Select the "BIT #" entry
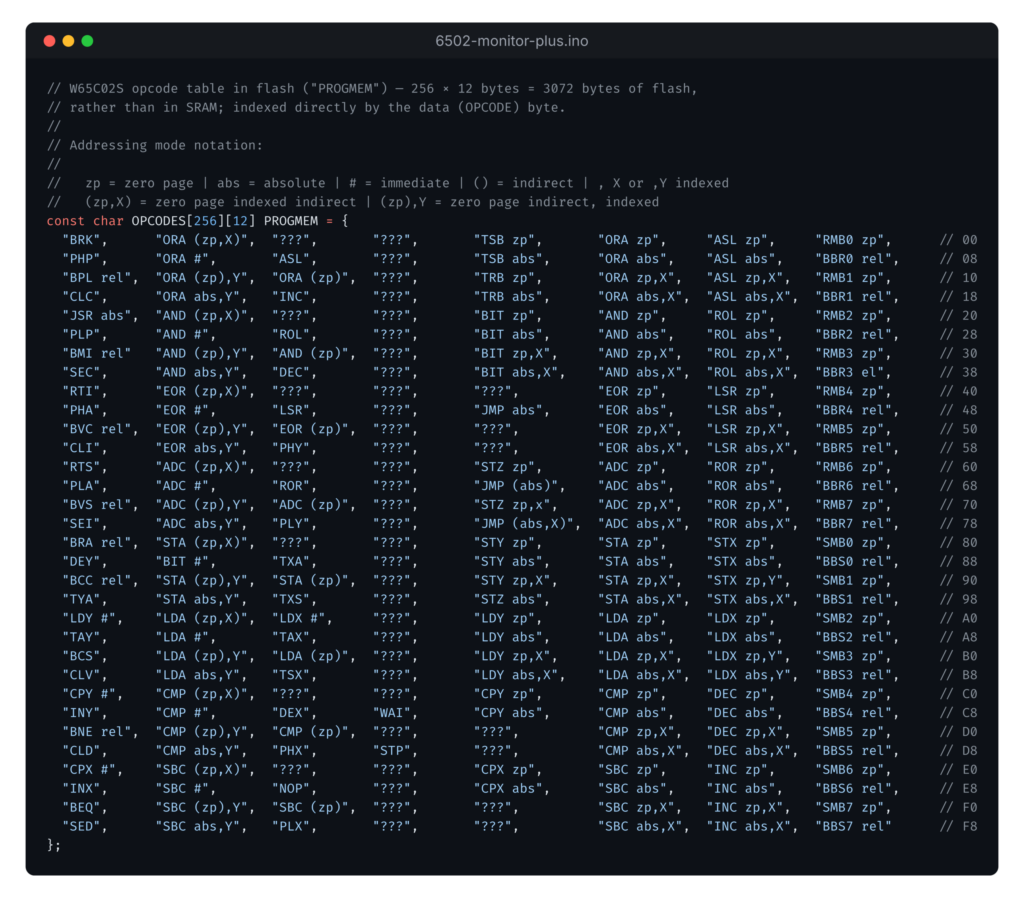Viewport: 1024px width, 898px height. 182,562
